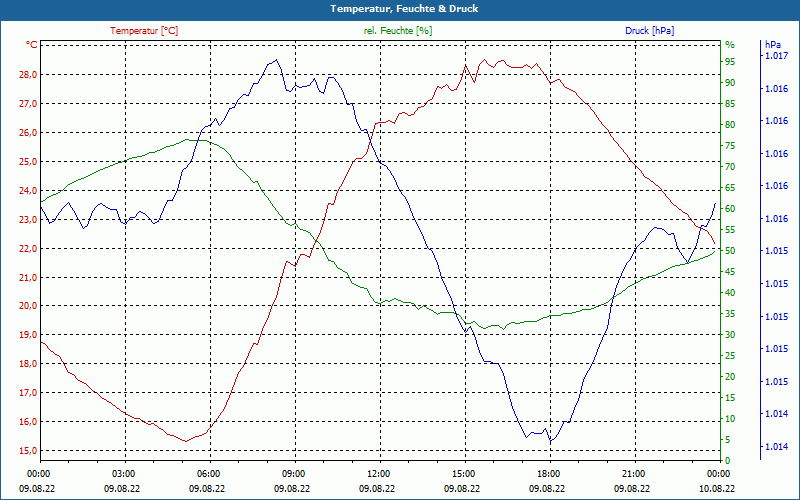The image size is (800, 500).
Task: Click the 65 humidity tick label
Action: click(x=730, y=188)
